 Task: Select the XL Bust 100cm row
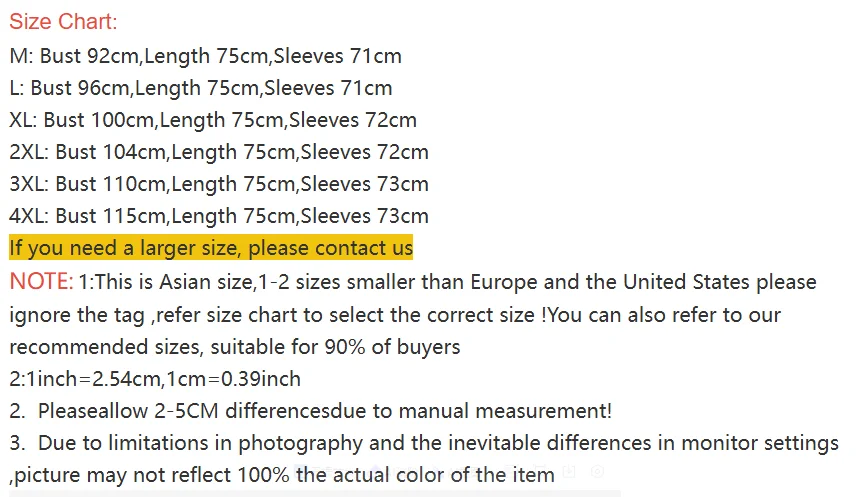click(x=212, y=120)
